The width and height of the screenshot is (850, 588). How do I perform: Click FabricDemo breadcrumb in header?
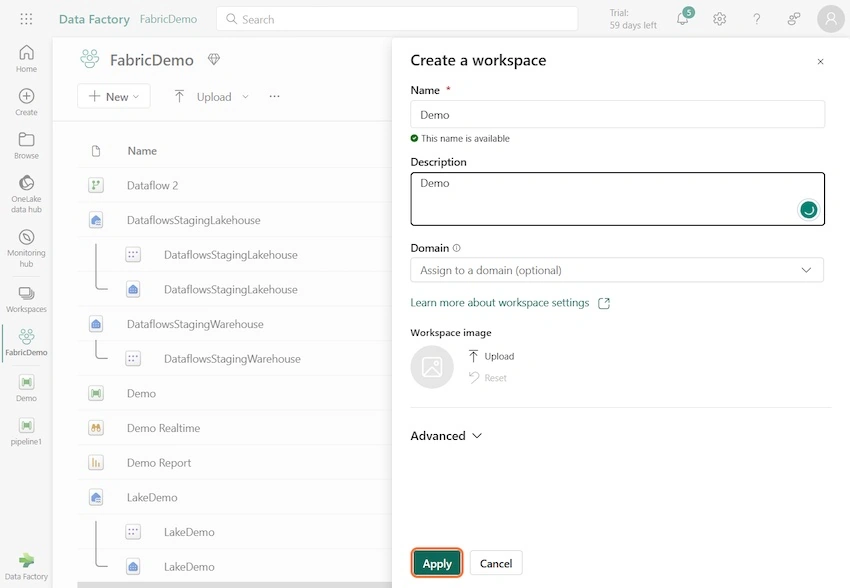coord(168,19)
